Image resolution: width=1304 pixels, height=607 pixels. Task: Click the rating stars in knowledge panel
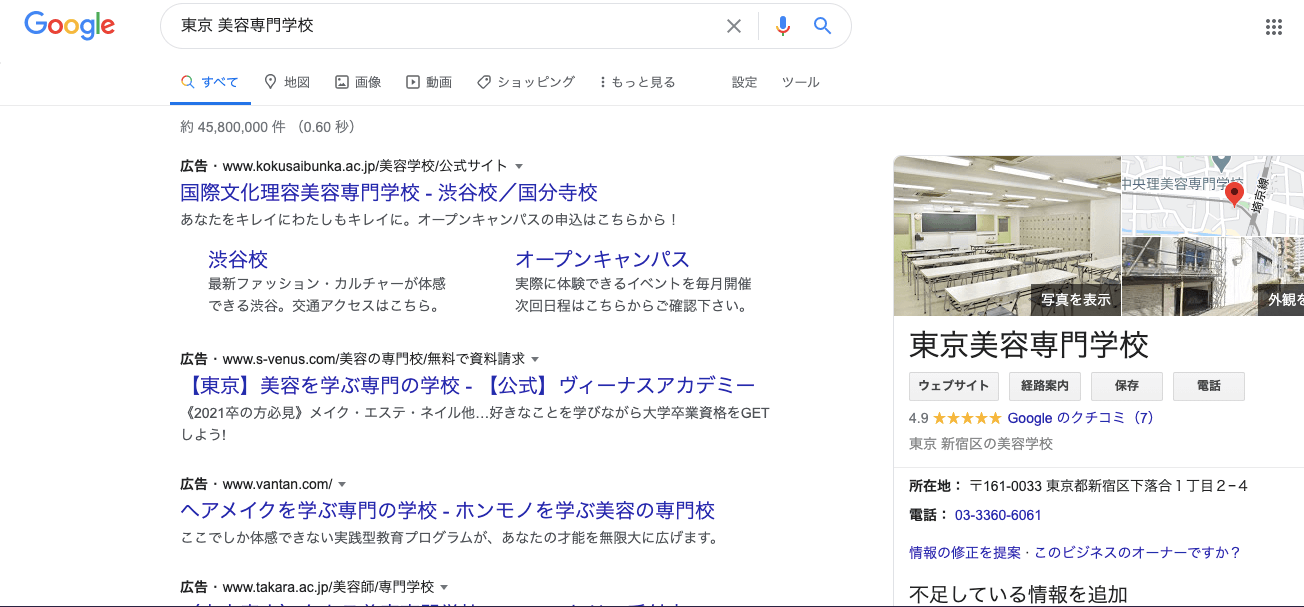click(968, 418)
